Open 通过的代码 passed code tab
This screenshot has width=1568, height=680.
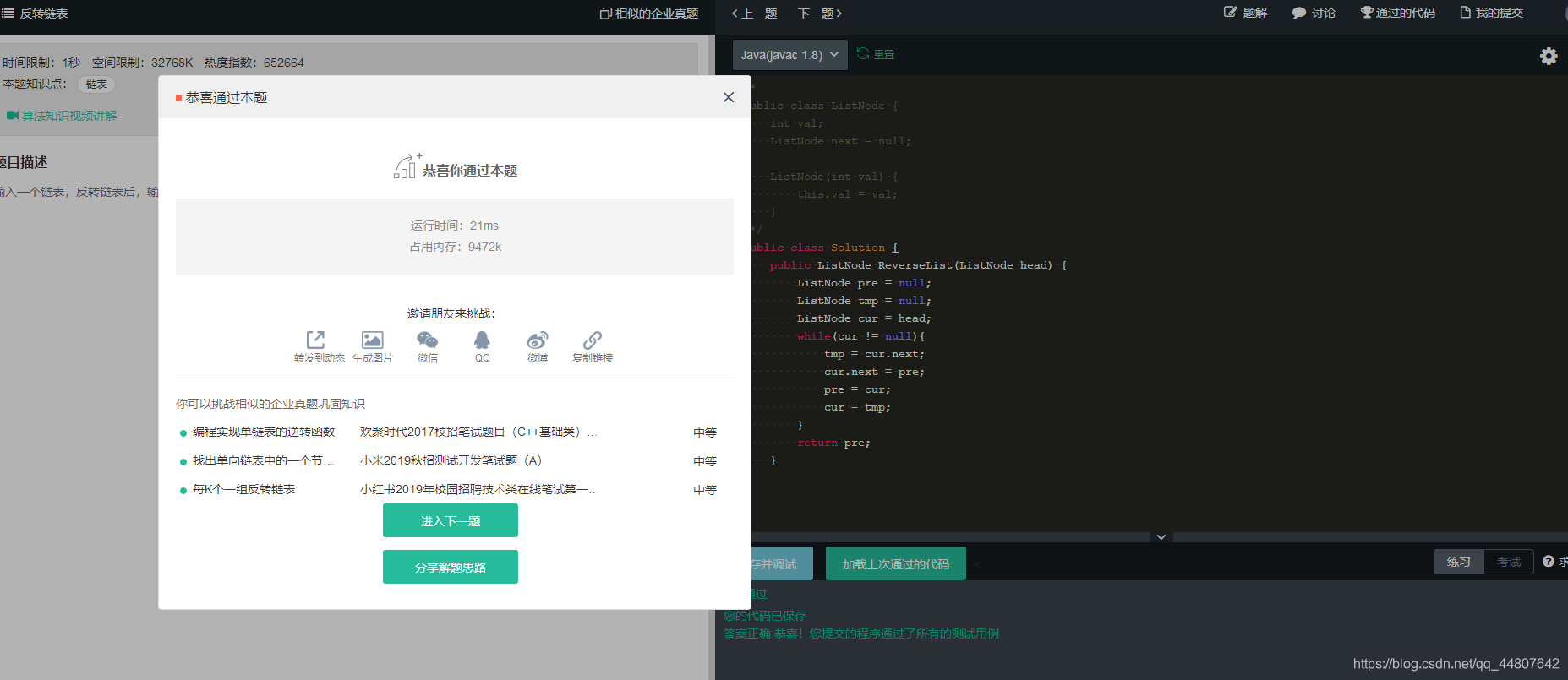[1397, 13]
